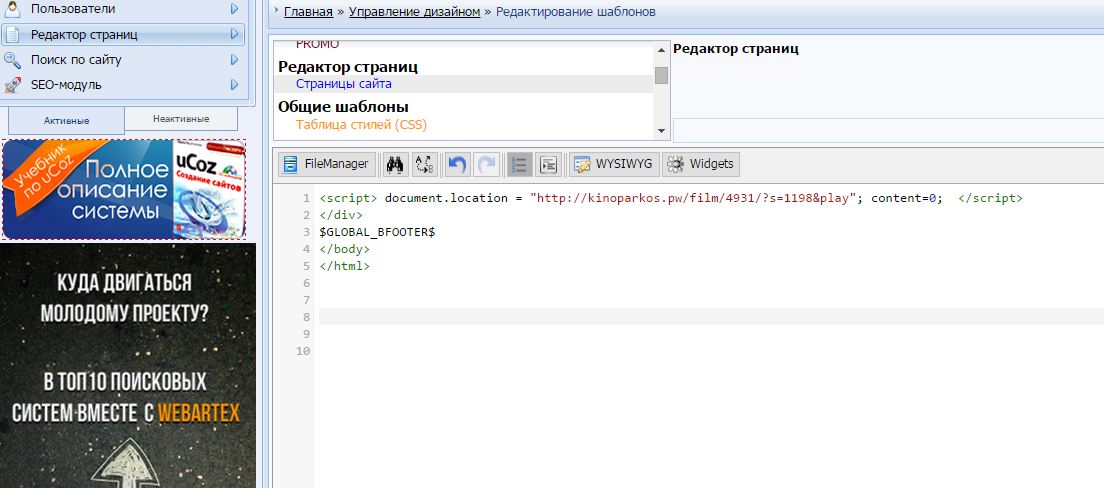The height and width of the screenshot is (488, 1104).
Task: Click the closing </body> tag line
Action: [x=344, y=249]
